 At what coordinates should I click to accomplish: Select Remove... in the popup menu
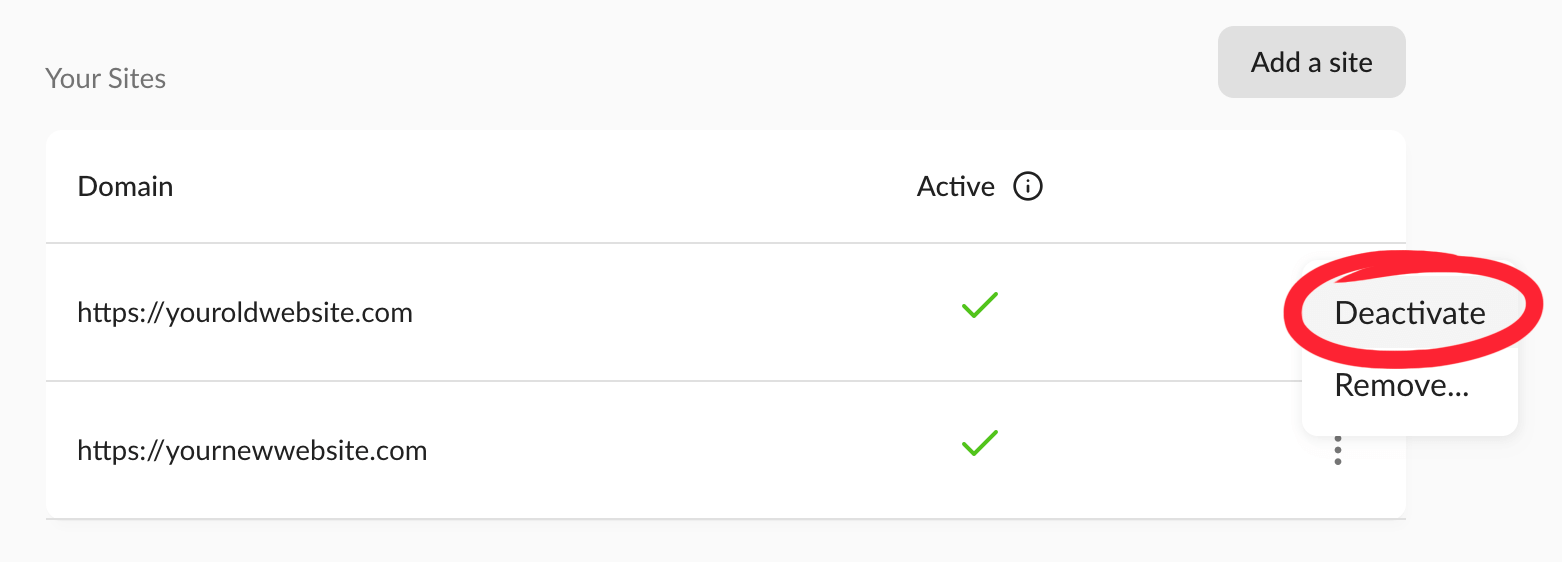click(x=1401, y=385)
